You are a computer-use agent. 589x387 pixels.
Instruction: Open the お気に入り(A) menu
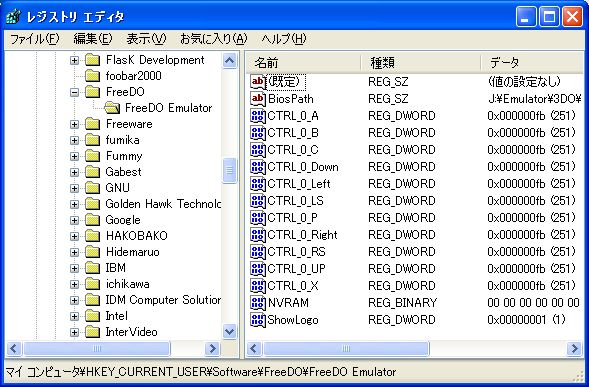pos(213,39)
